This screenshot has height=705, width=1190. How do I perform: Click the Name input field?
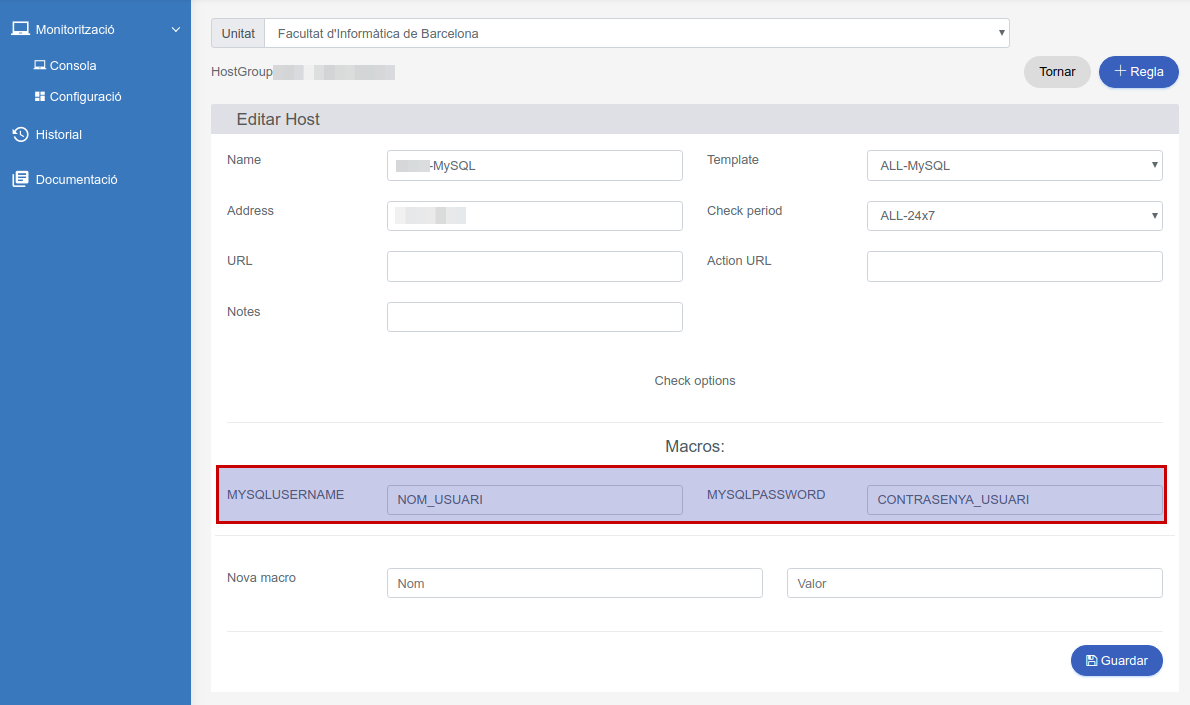tap(534, 165)
